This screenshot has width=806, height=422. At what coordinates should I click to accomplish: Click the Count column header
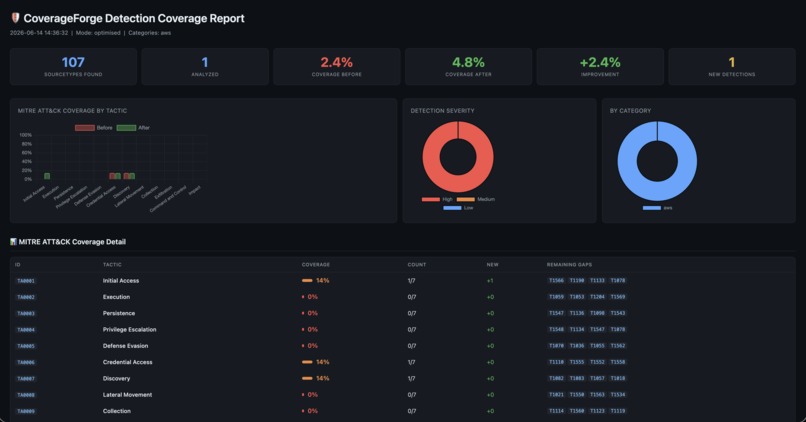click(417, 265)
